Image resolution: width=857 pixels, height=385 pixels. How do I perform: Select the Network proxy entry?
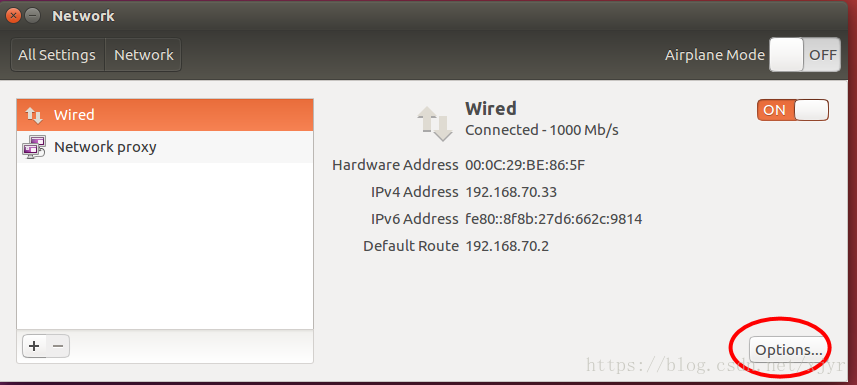coord(165,147)
